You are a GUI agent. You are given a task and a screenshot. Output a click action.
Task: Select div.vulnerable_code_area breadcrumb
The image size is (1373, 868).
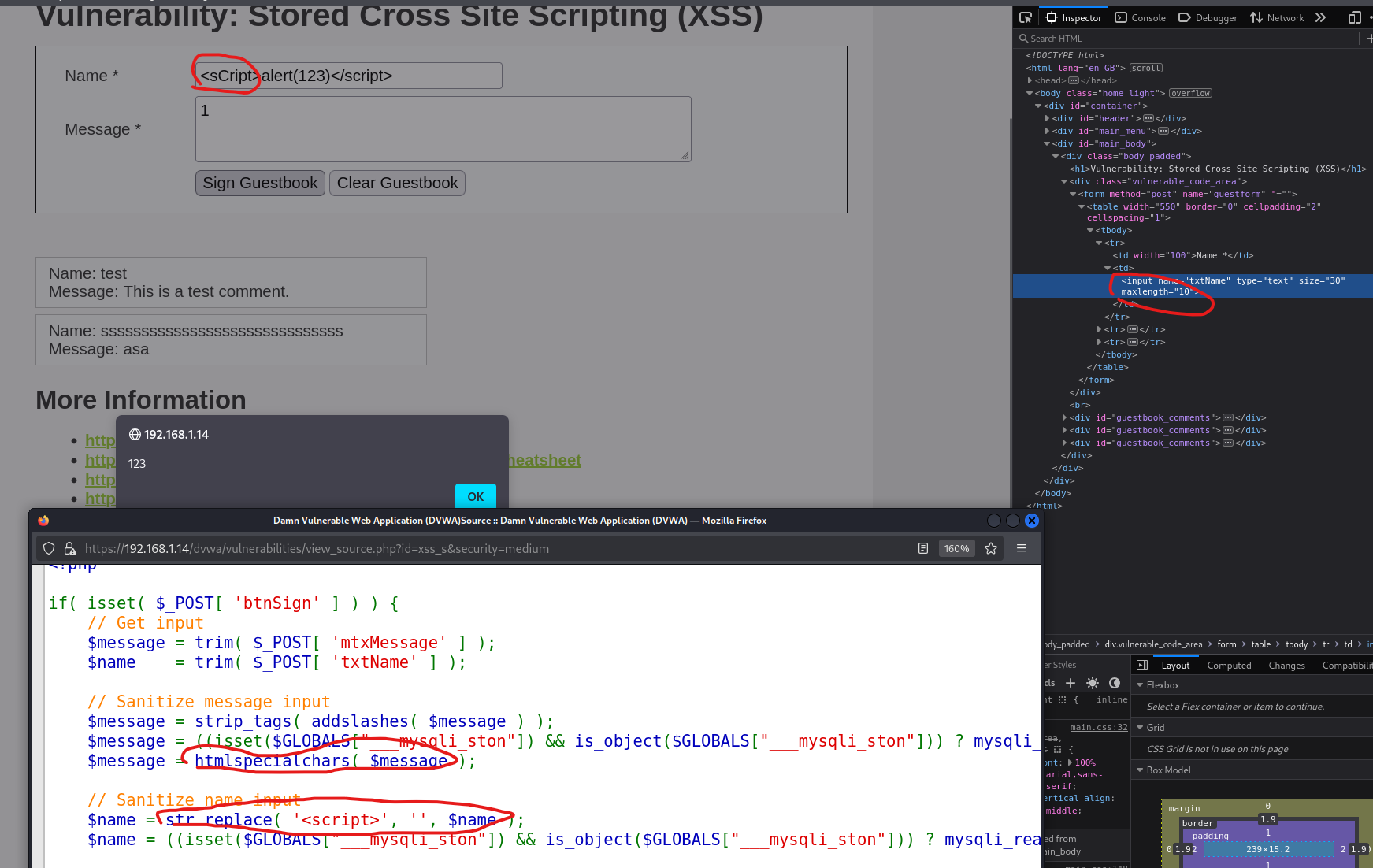click(1153, 644)
